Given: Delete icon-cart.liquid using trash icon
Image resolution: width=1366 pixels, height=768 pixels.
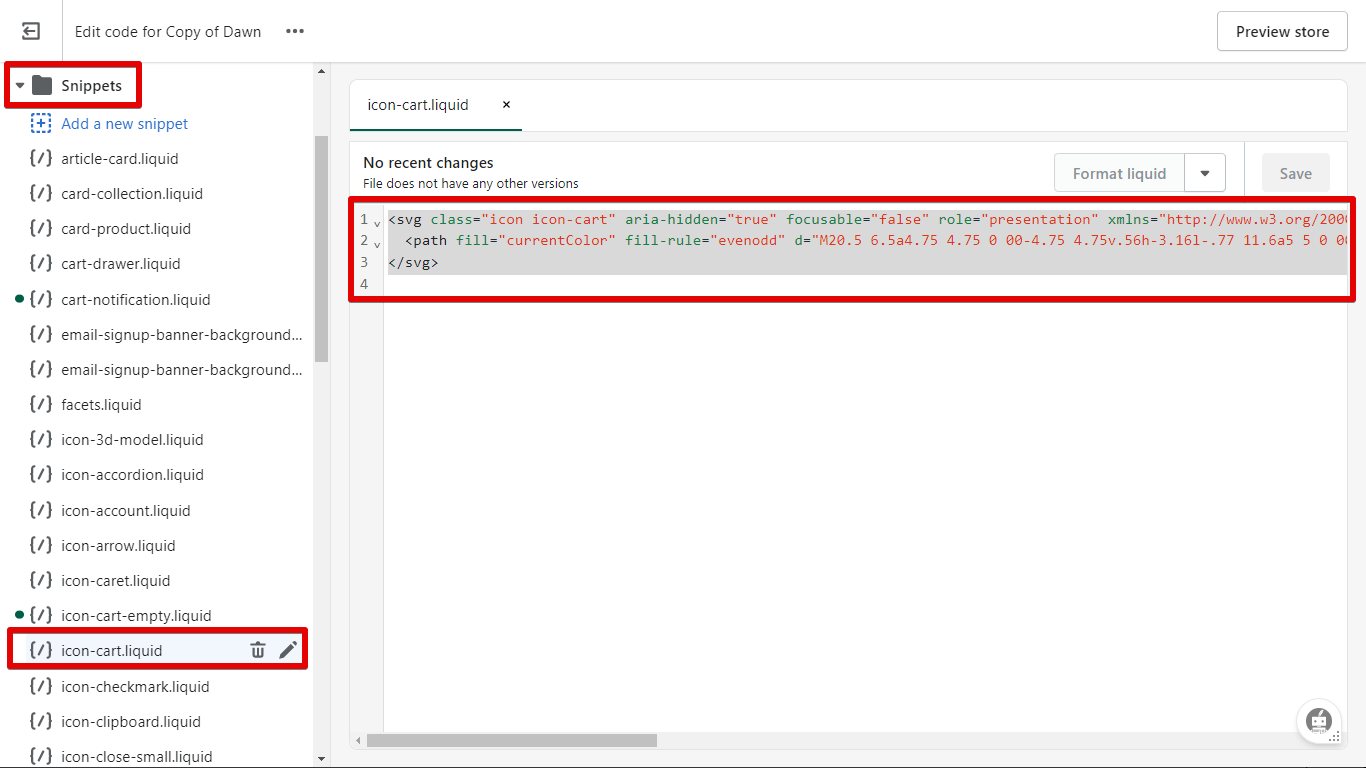Looking at the screenshot, I should click(258, 650).
